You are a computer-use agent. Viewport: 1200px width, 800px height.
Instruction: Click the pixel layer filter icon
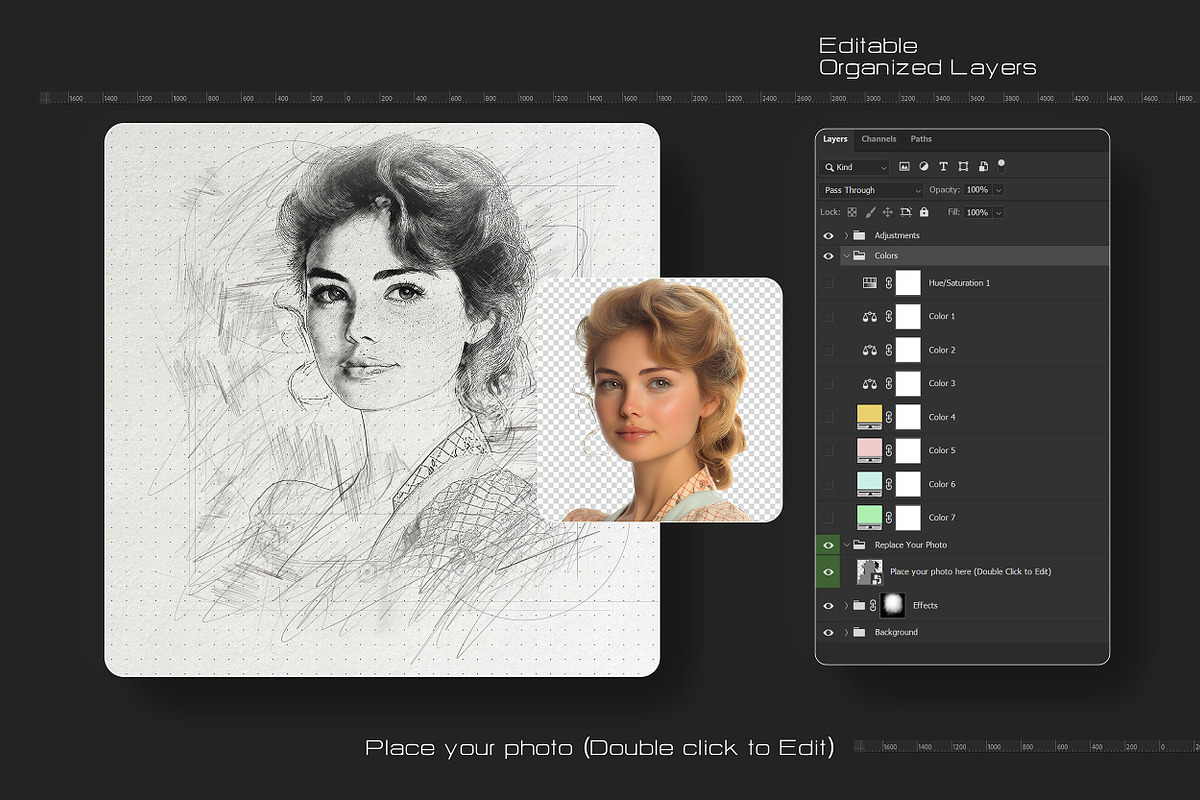point(904,167)
